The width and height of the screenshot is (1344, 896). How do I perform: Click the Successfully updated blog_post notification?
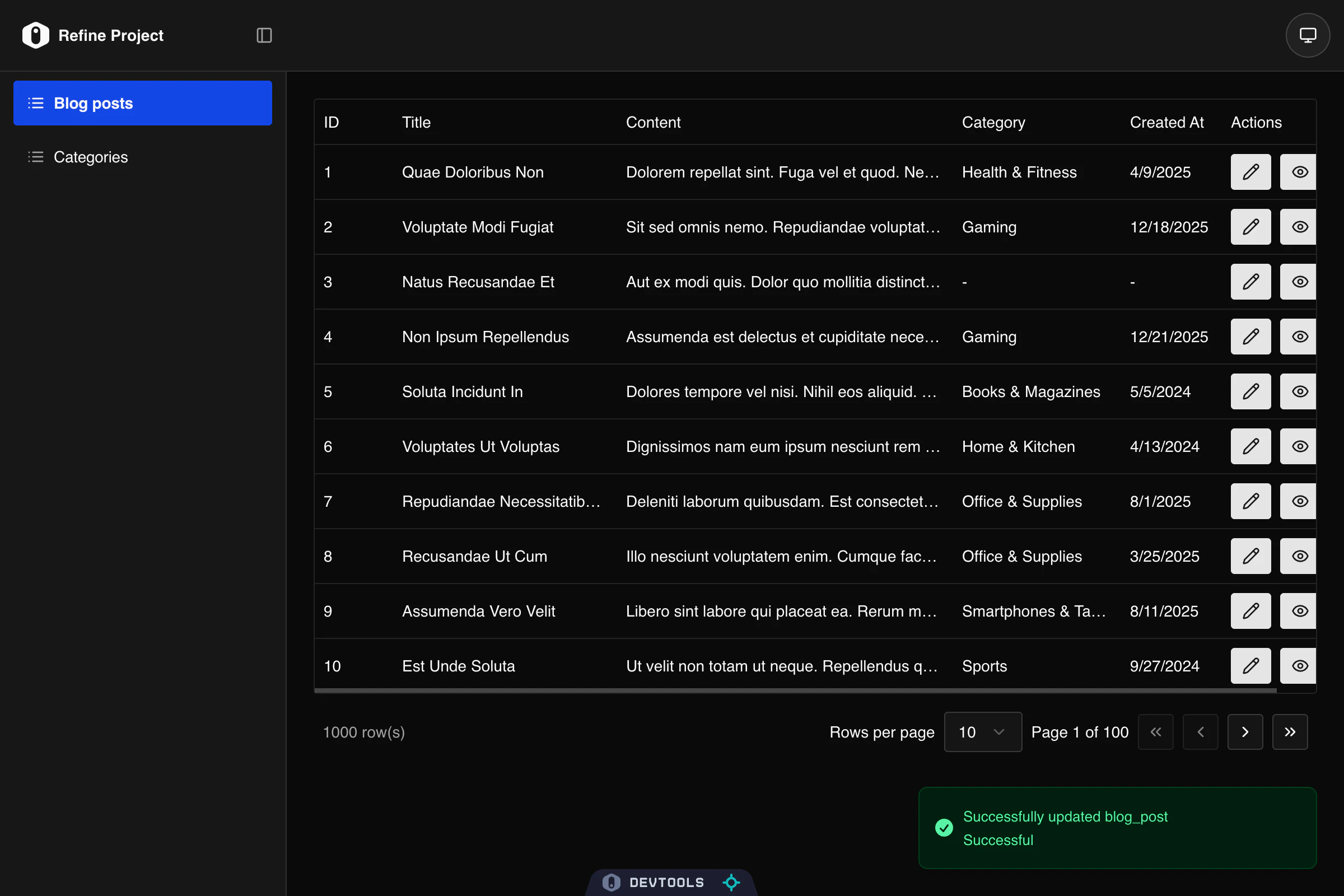tap(1117, 828)
